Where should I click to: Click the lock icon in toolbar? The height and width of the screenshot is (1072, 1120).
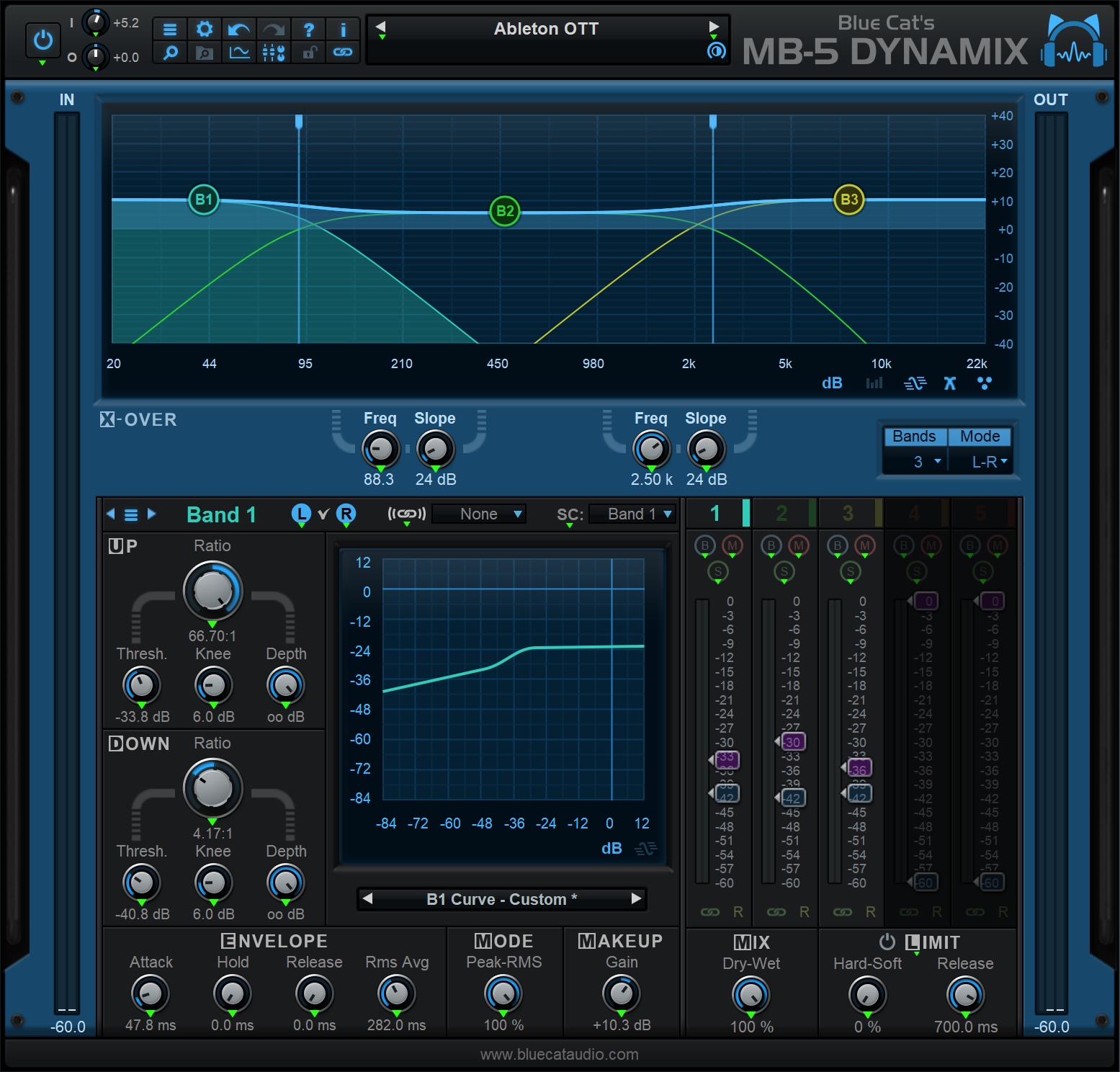coord(309,53)
